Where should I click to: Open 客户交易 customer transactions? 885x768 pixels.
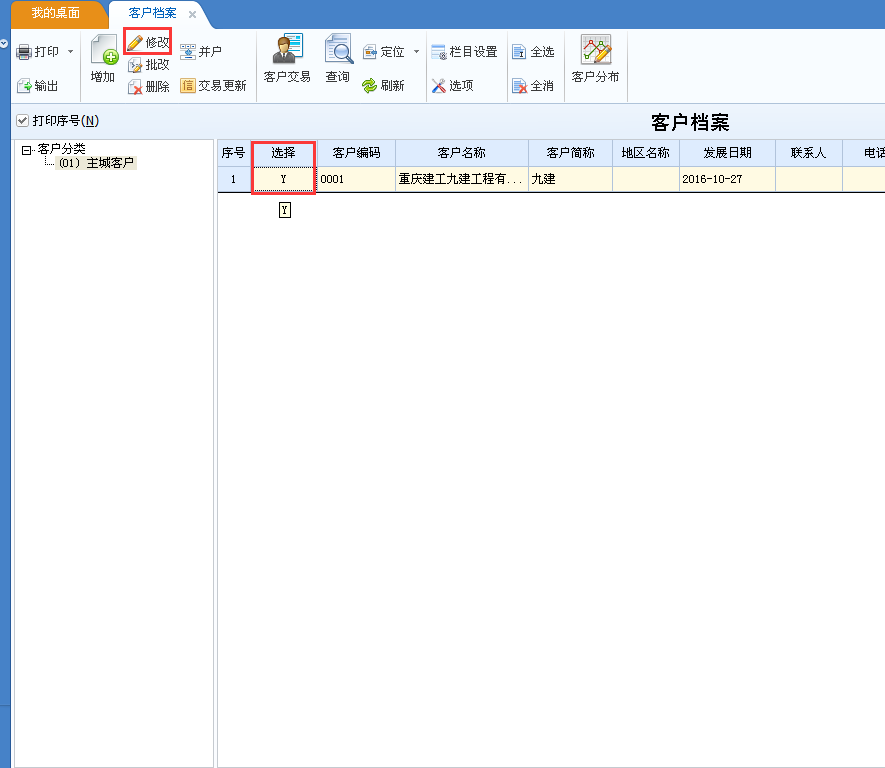(x=287, y=50)
